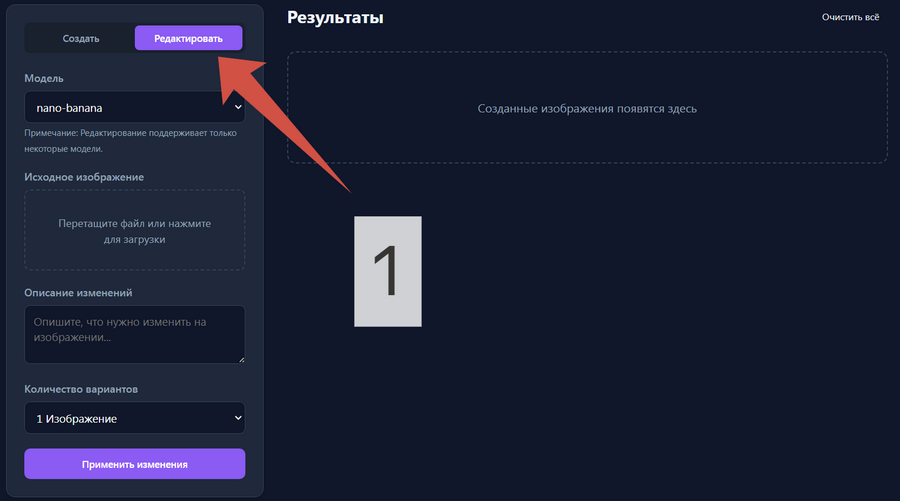Viewport: 900px width, 501px height.
Task: Click the empty results placeholder area
Action: click(587, 108)
